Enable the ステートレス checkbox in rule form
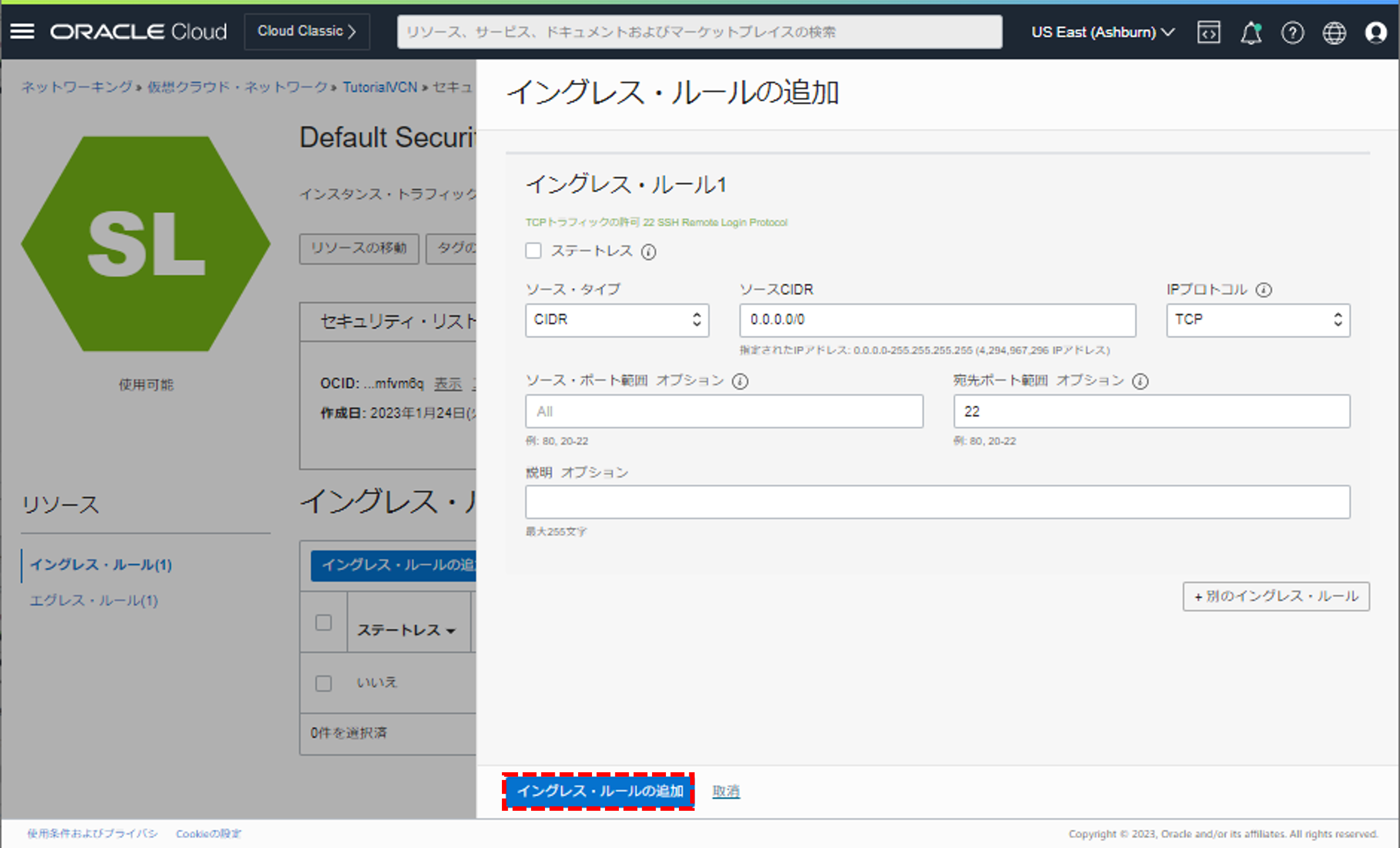 pyautogui.click(x=533, y=251)
